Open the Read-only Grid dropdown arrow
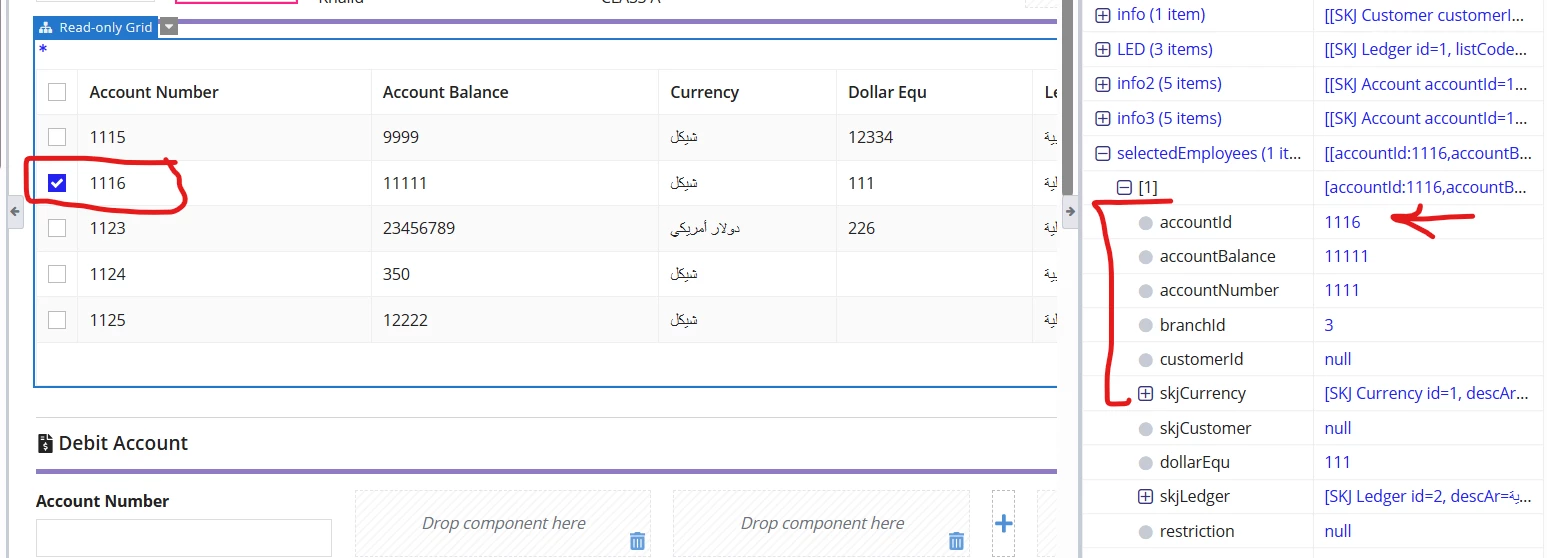The width and height of the screenshot is (1547, 558). click(169, 27)
